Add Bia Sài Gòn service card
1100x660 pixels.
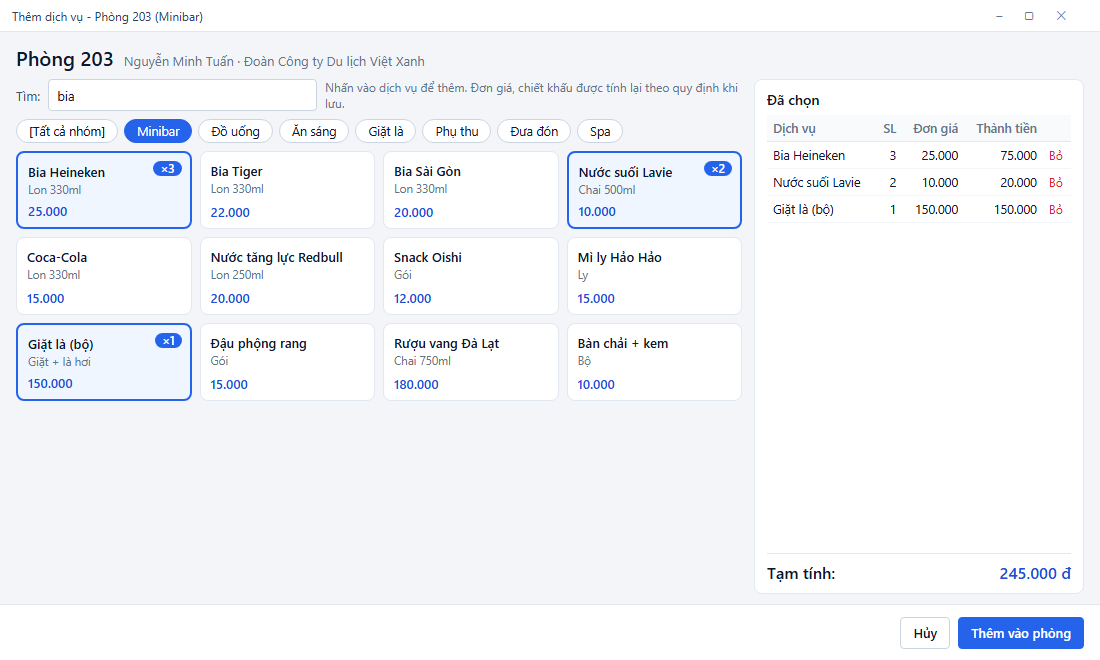pyautogui.click(x=471, y=190)
